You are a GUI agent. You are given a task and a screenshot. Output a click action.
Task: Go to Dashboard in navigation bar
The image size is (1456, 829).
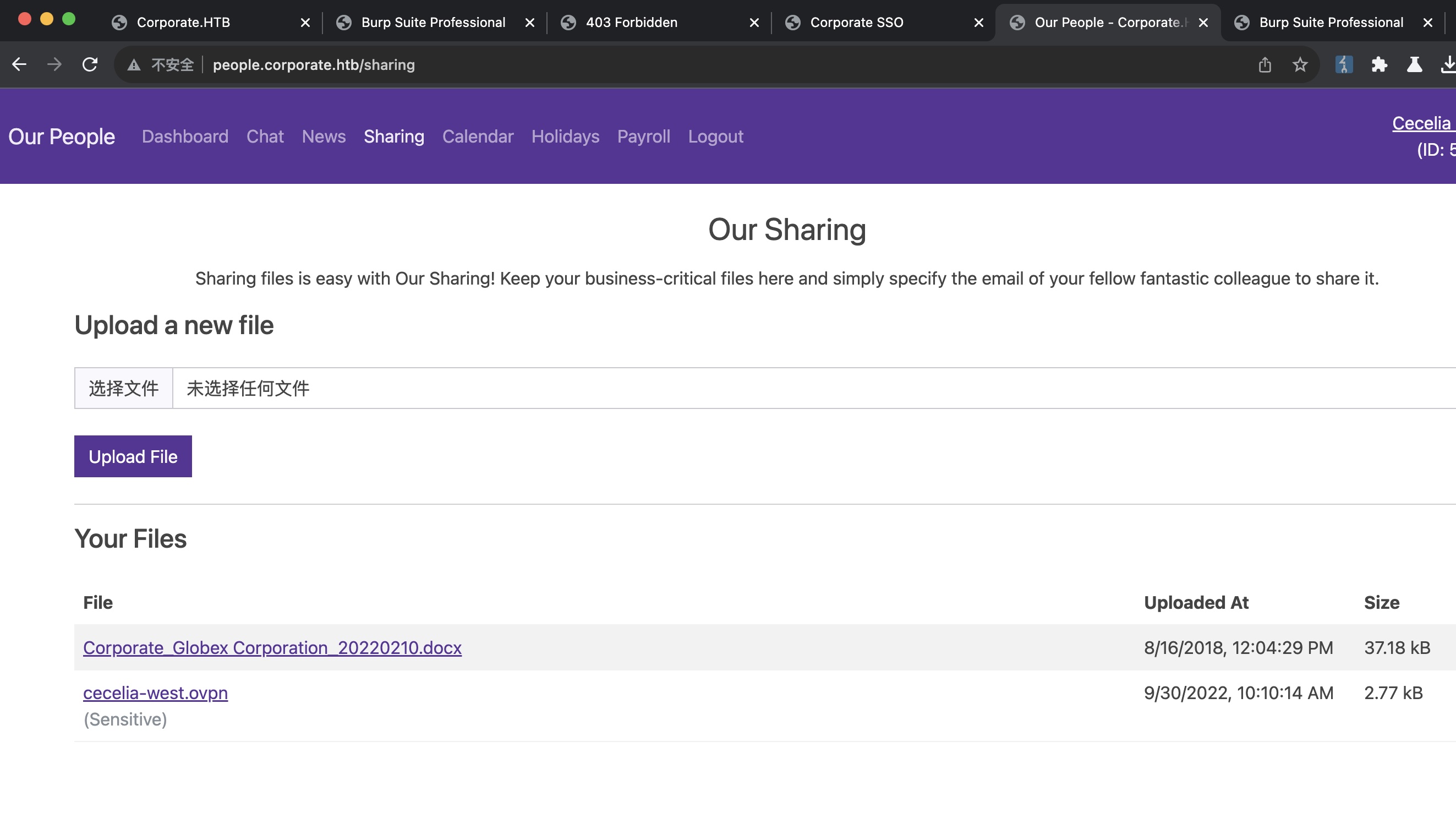click(x=185, y=136)
